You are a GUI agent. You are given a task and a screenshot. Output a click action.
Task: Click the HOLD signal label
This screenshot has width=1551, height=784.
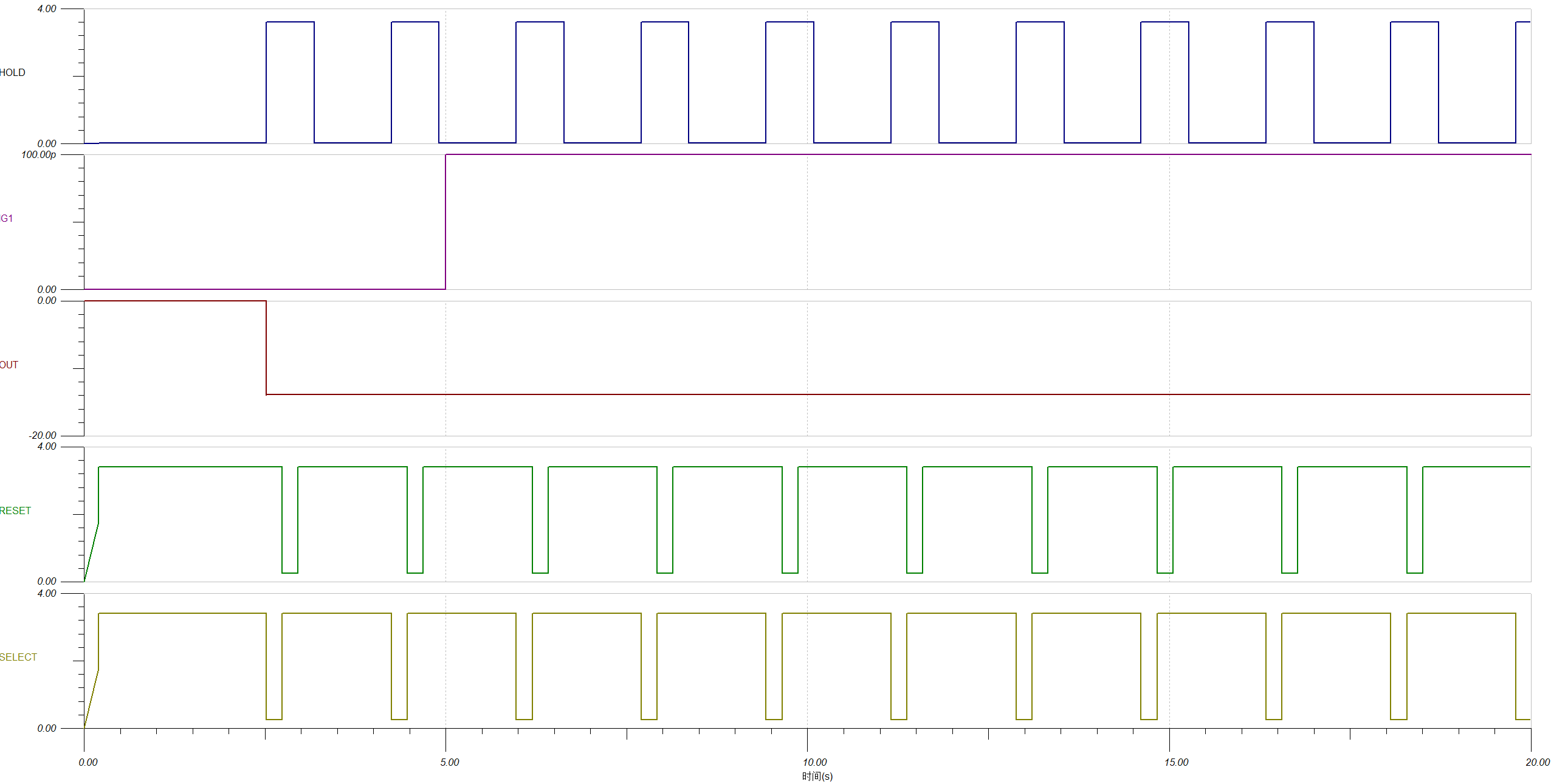click(12, 72)
